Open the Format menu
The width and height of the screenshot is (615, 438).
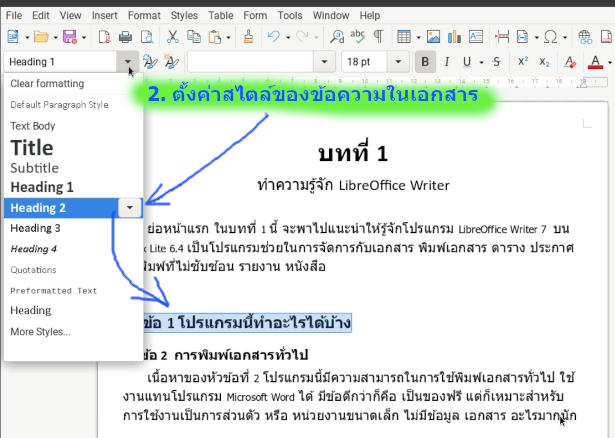pyautogui.click(x=144, y=16)
